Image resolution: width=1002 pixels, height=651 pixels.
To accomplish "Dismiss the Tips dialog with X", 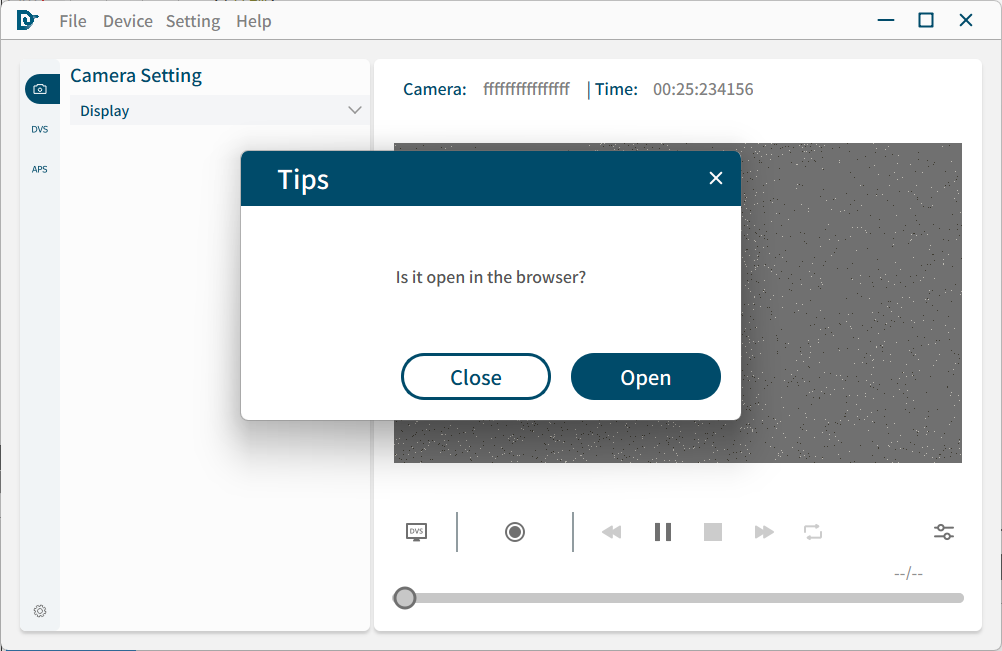I will pos(715,178).
